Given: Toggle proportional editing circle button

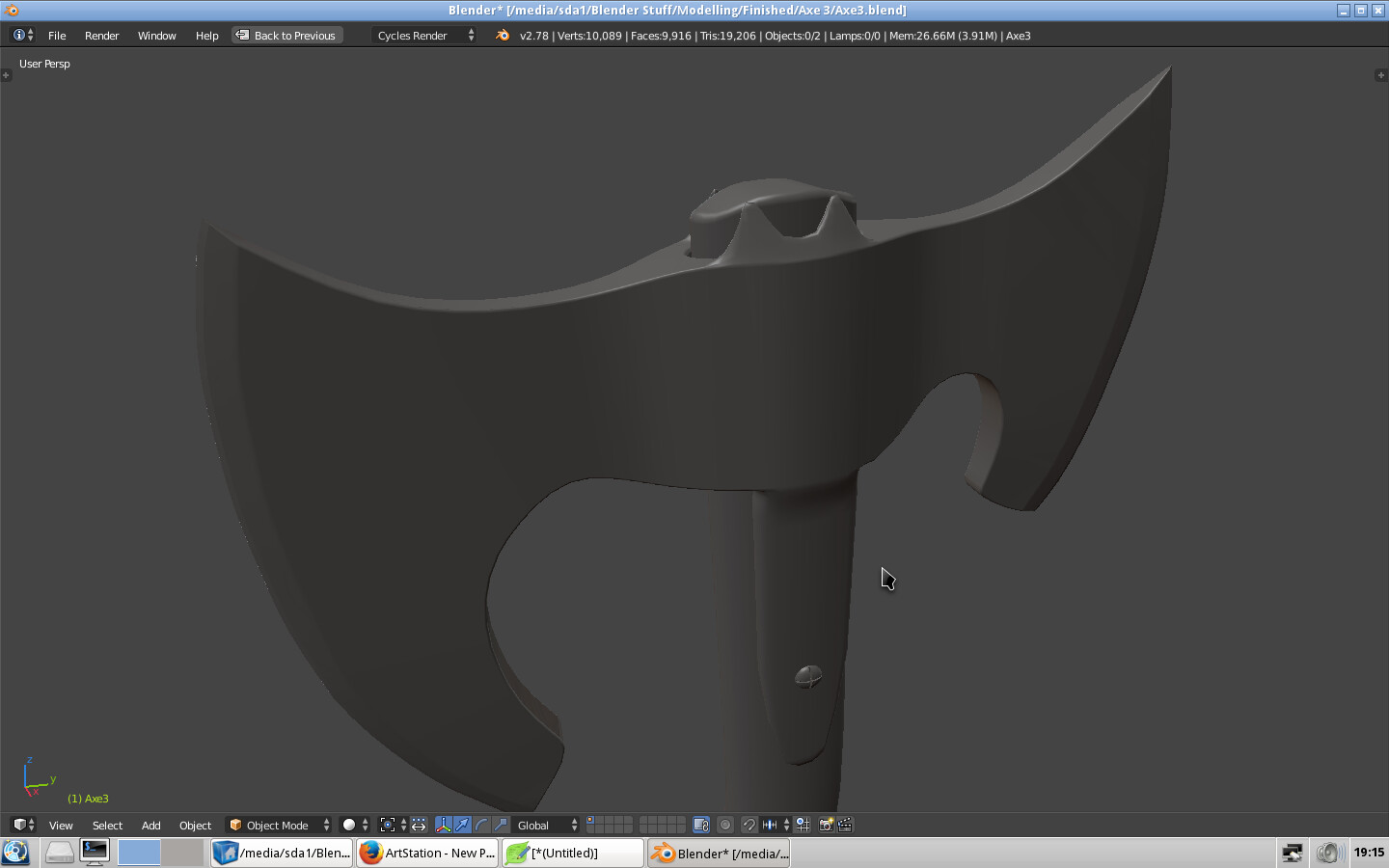Looking at the screenshot, I should [725, 825].
